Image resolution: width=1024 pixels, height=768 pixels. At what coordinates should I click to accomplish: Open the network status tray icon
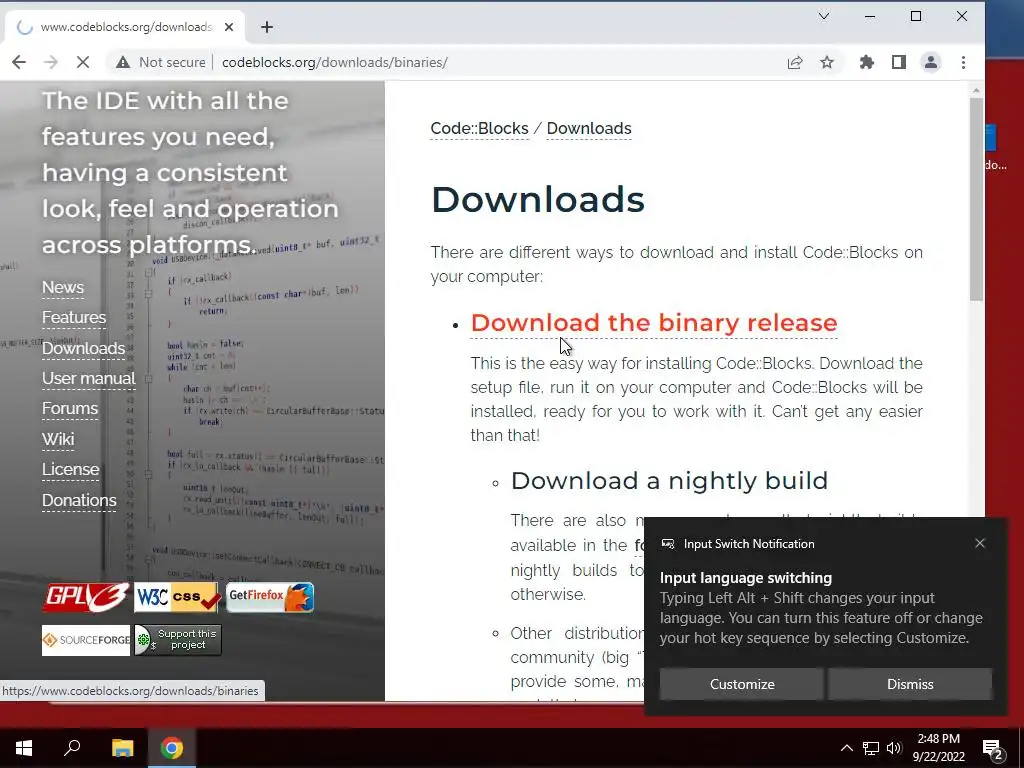click(871, 748)
